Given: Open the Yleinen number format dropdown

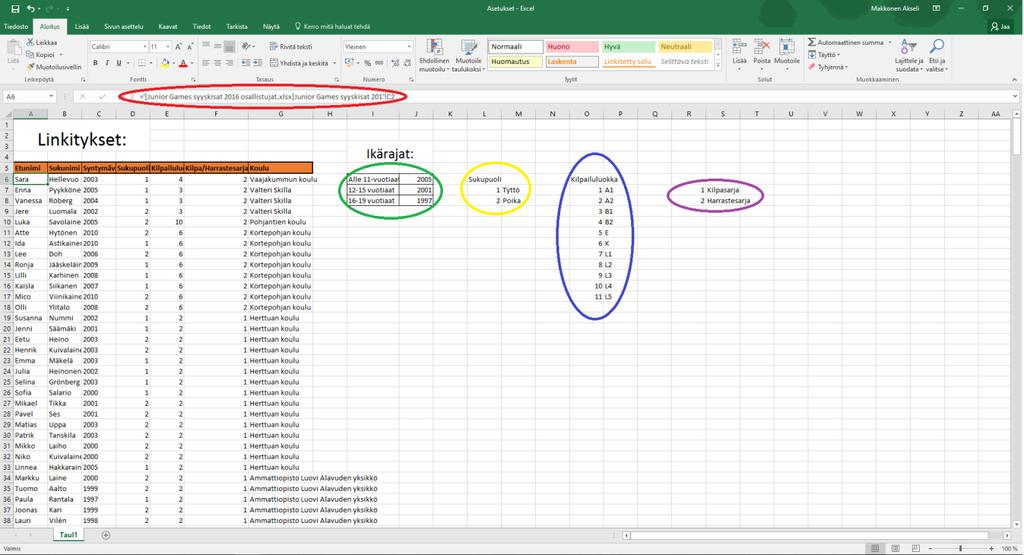Looking at the screenshot, I should pyautogui.click(x=409, y=47).
